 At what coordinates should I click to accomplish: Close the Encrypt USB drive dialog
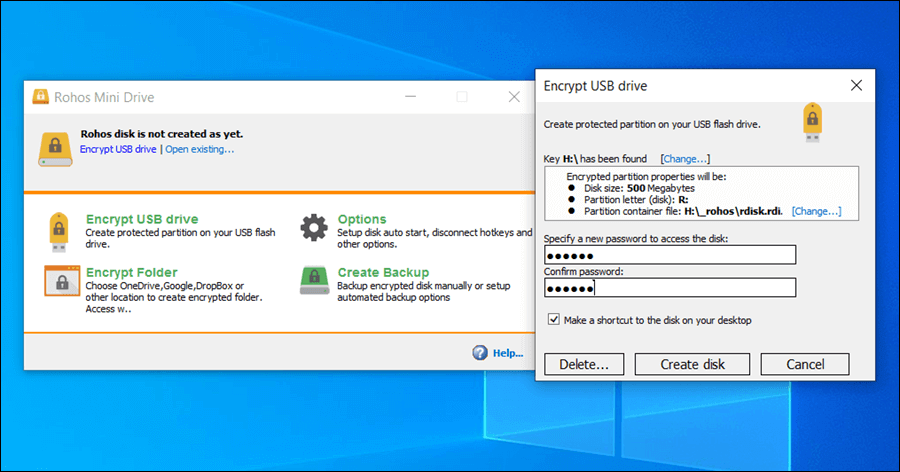coord(856,85)
